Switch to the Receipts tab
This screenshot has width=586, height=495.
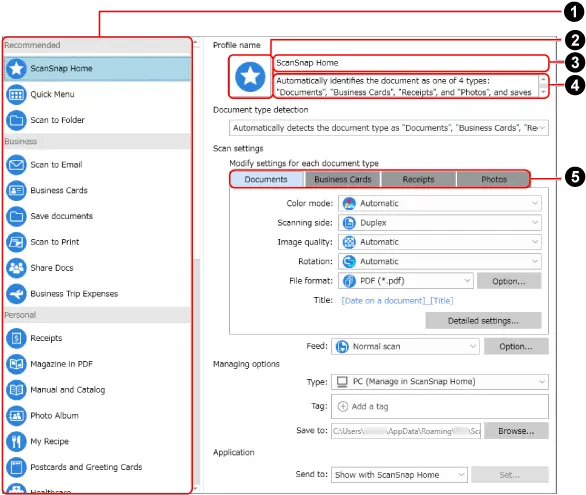pyautogui.click(x=419, y=180)
